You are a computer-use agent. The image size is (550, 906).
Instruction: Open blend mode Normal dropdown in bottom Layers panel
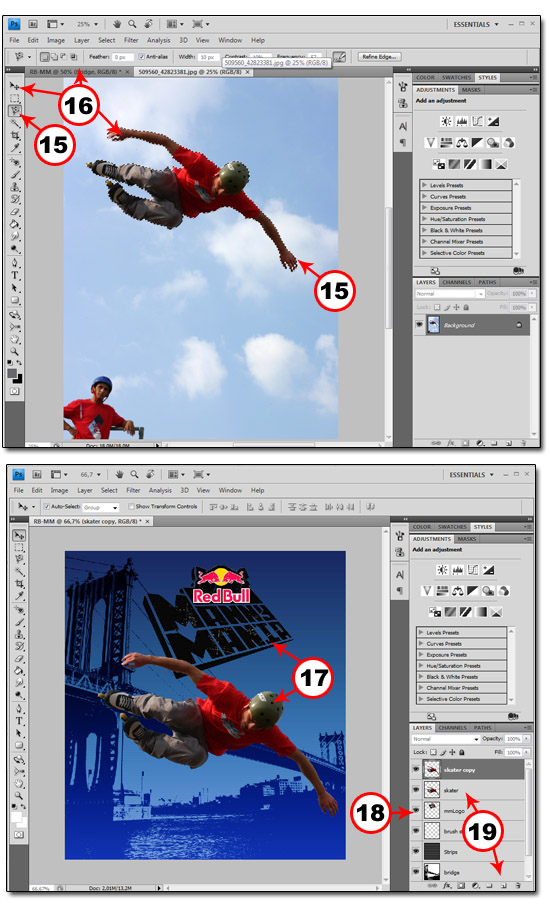click(x=445, y=739)
